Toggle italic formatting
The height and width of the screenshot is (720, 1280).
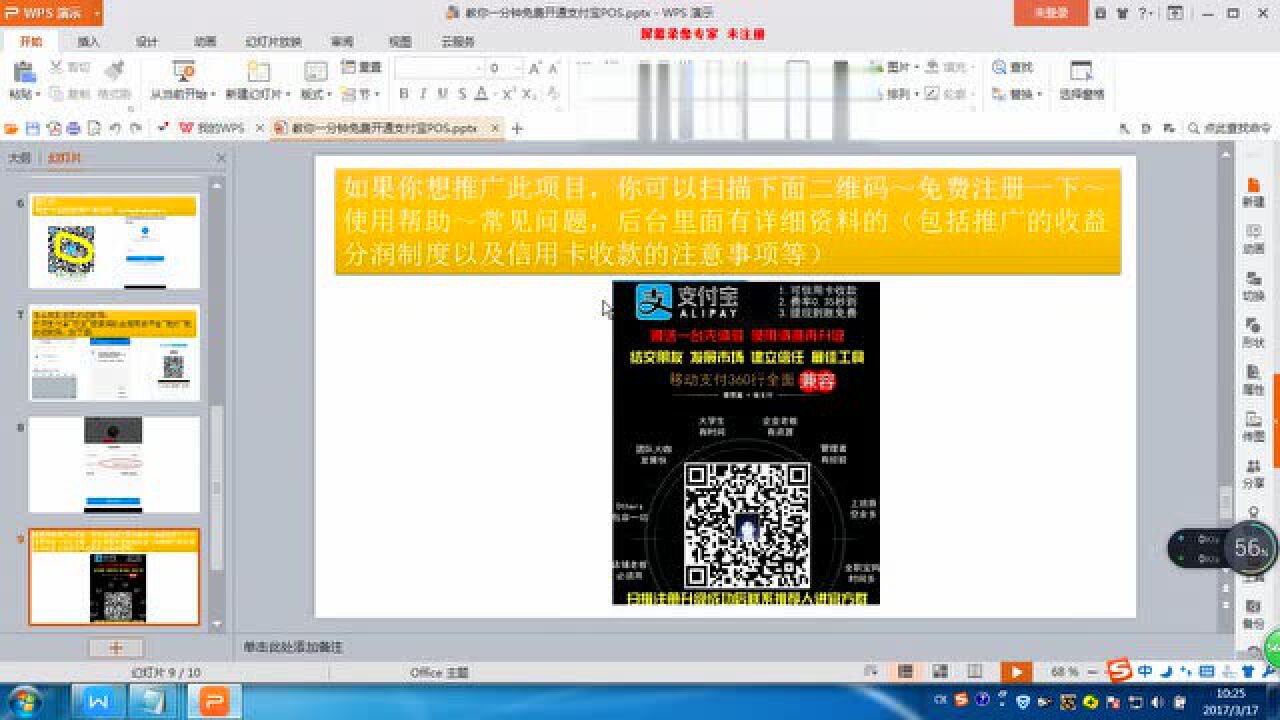point(423,94)
